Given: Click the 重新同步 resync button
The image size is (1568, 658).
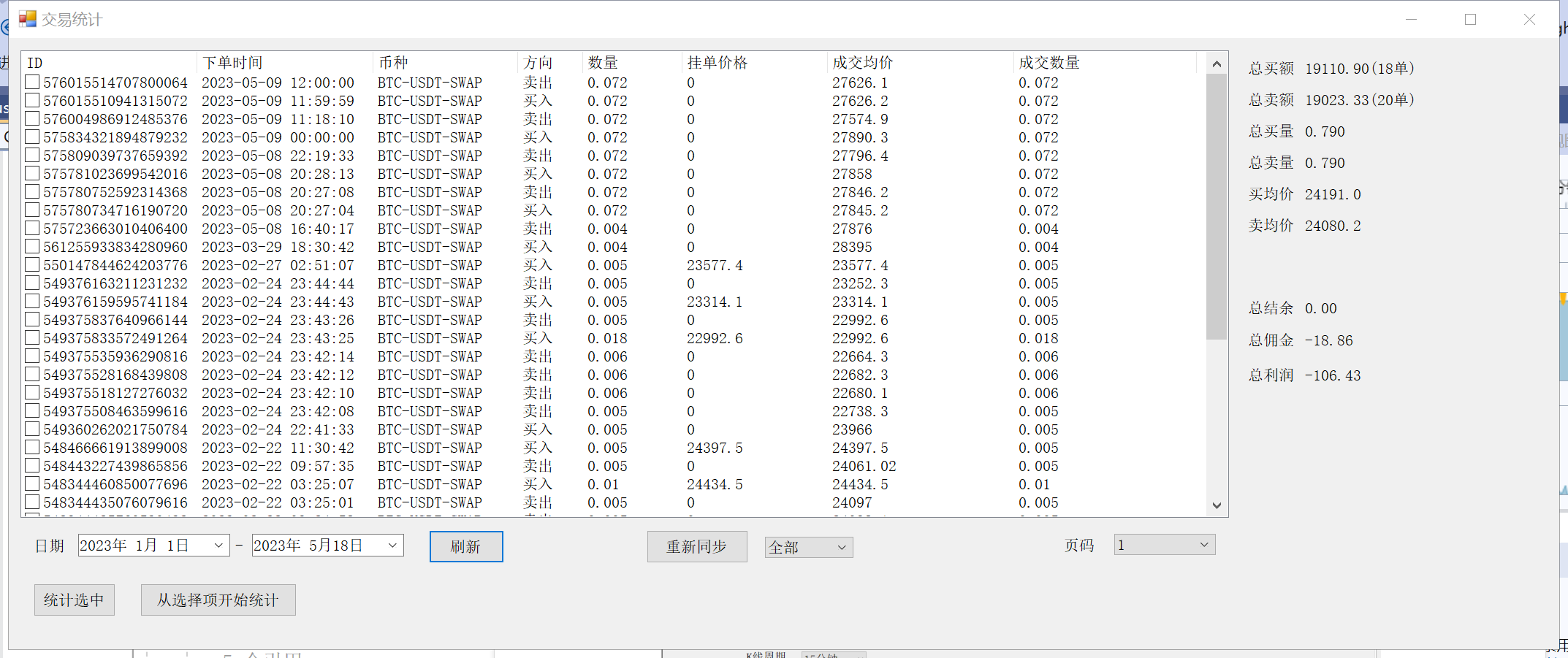Looking at the screenshot, I should (696, 546).
